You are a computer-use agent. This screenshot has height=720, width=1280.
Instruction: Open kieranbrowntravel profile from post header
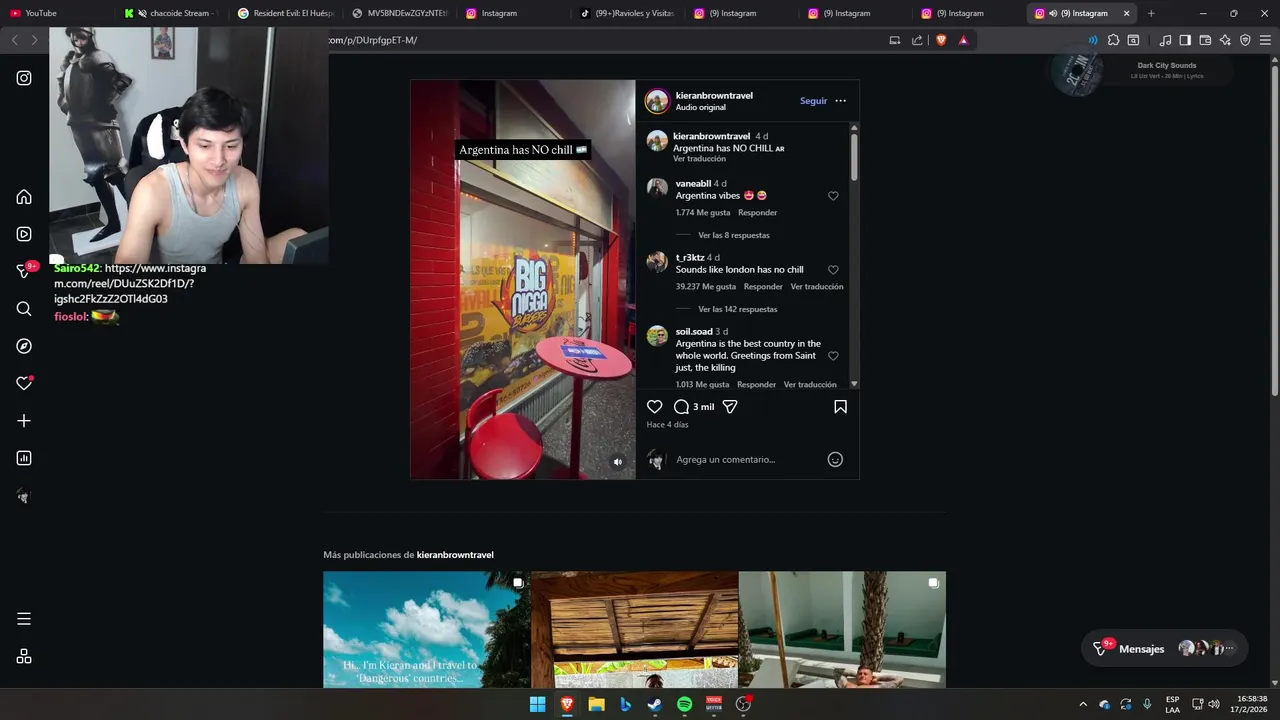(714, 95)
